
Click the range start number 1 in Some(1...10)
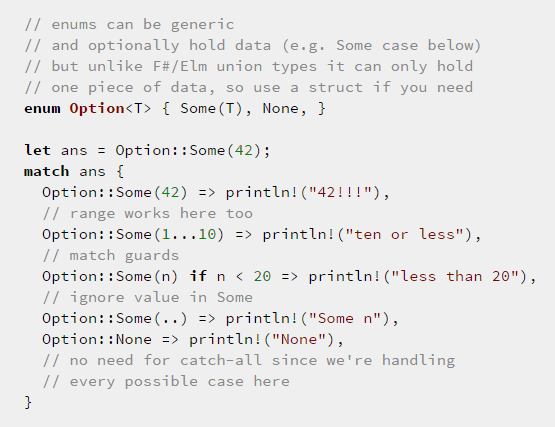pyautogui.click(x=166, y=234)
